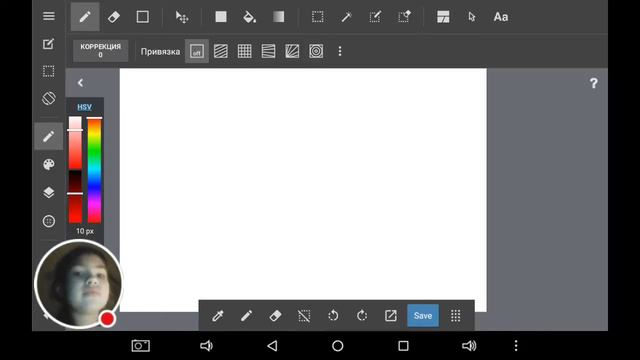Viewport: 640px width, 360px height.
Task: Collapse the color panel with back chevron
Action: tap(80, 83)
